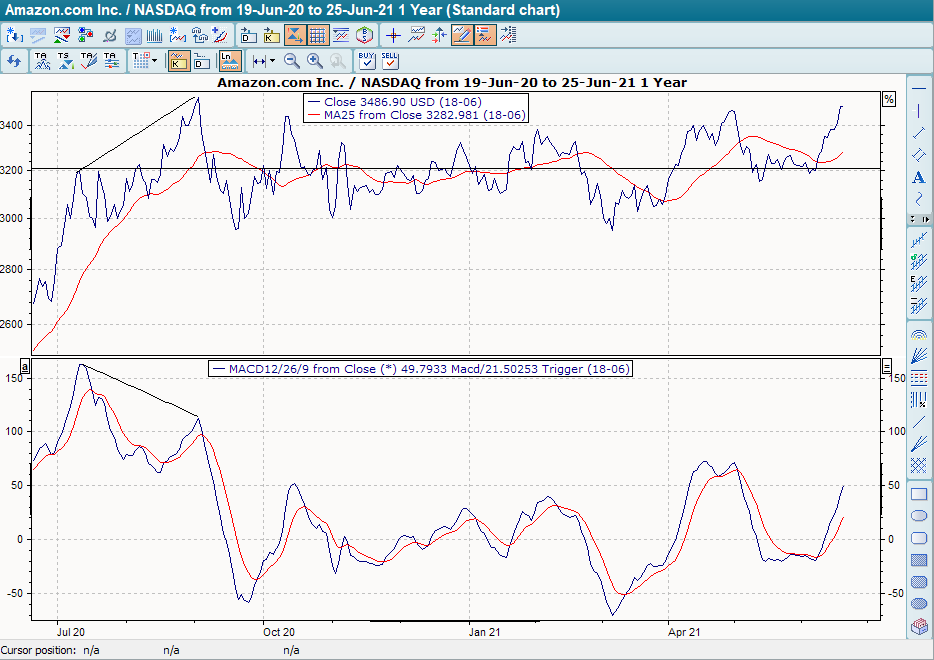Click the MACD12/26/9 legend label
Screen dimensions: 934x660
click(x=420, y=368)
